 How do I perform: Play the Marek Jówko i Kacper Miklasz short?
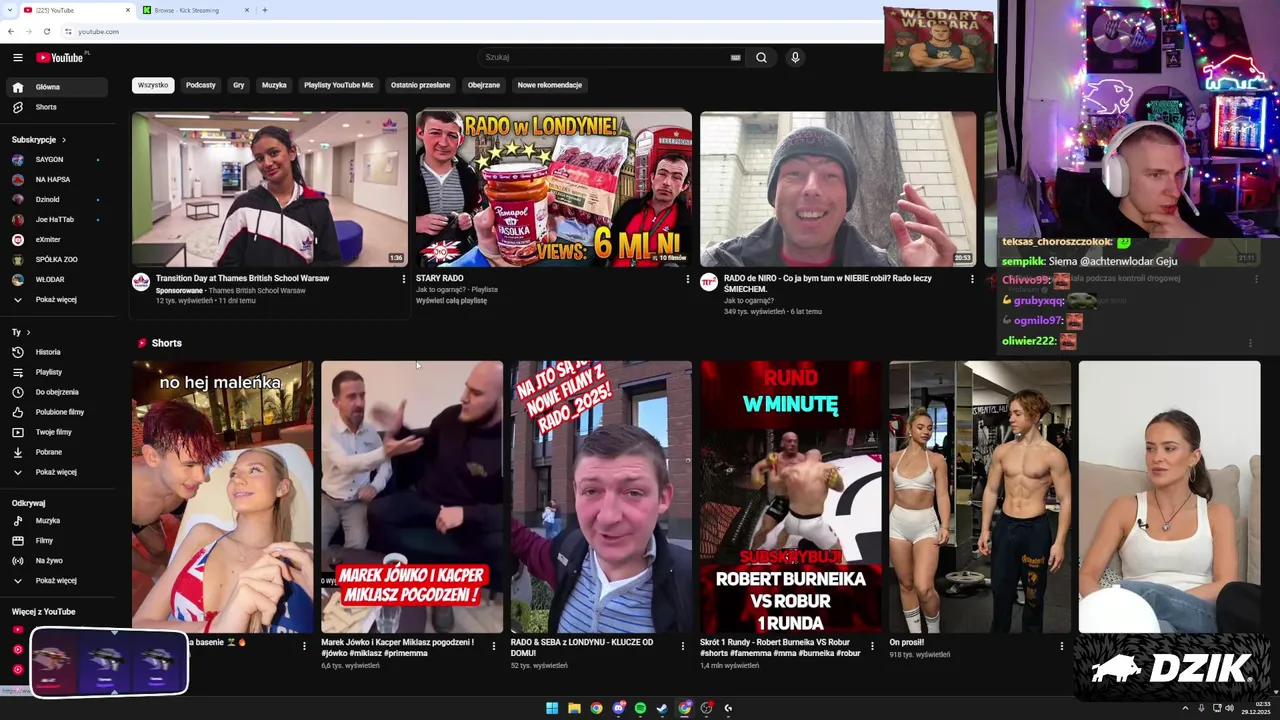[412, 497]
